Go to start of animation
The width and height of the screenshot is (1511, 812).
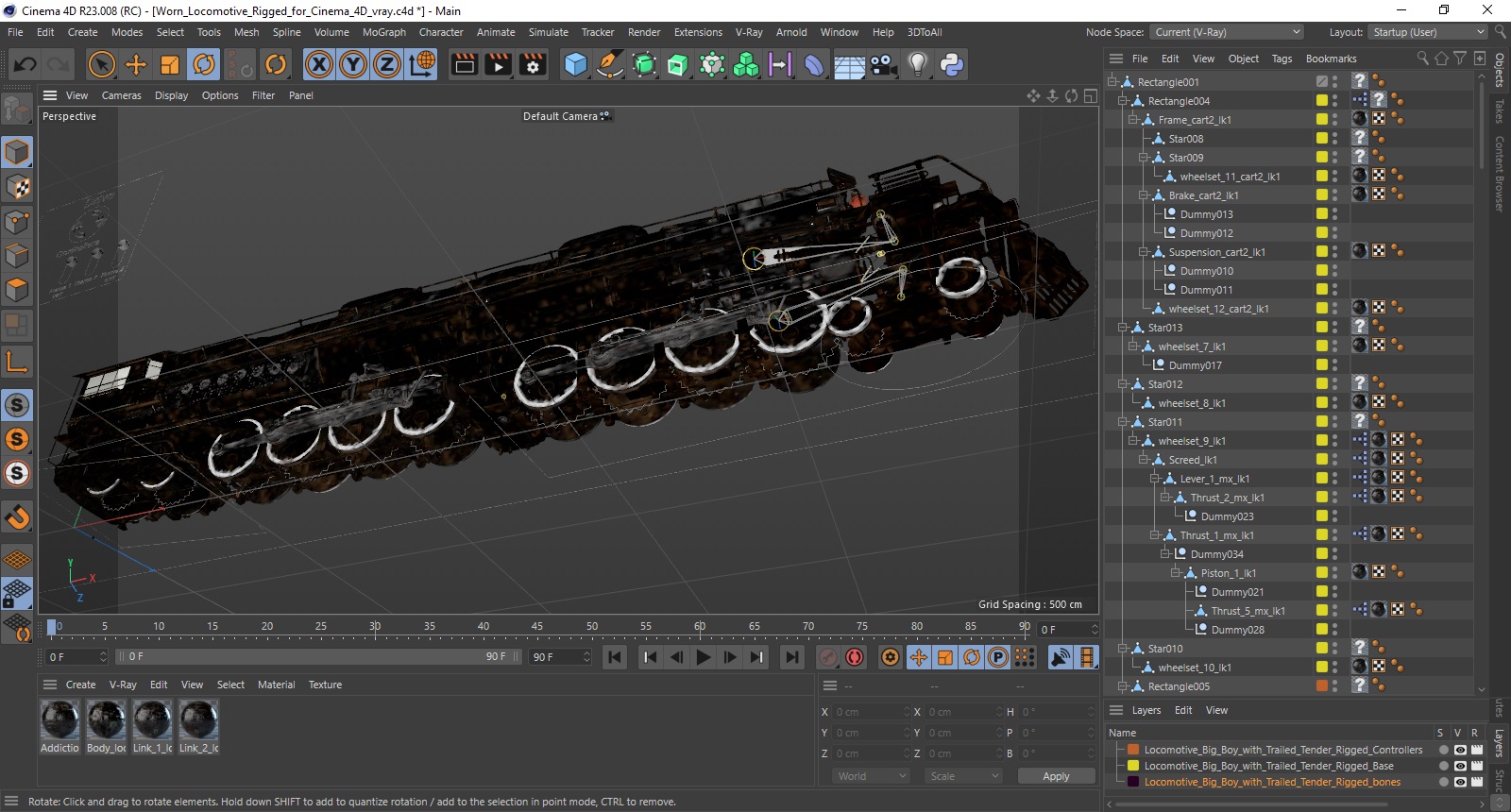614,657
